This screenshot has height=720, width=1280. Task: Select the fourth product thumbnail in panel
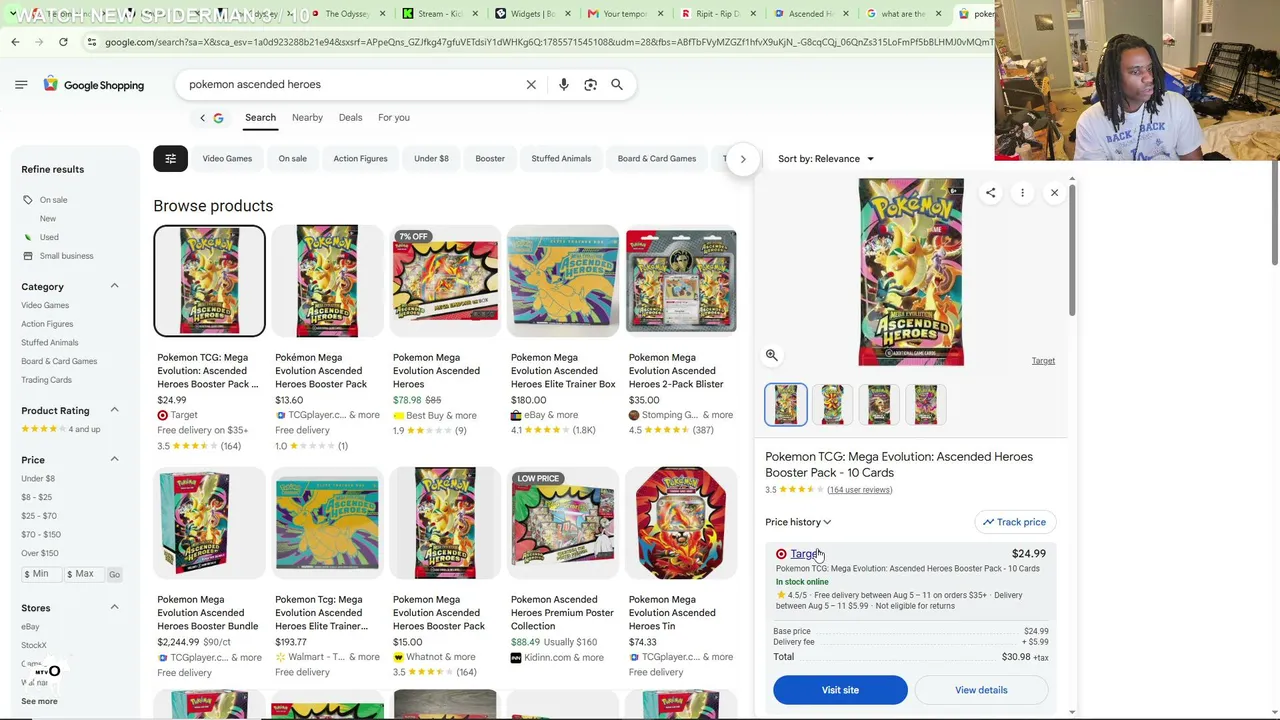coord(926,405)
